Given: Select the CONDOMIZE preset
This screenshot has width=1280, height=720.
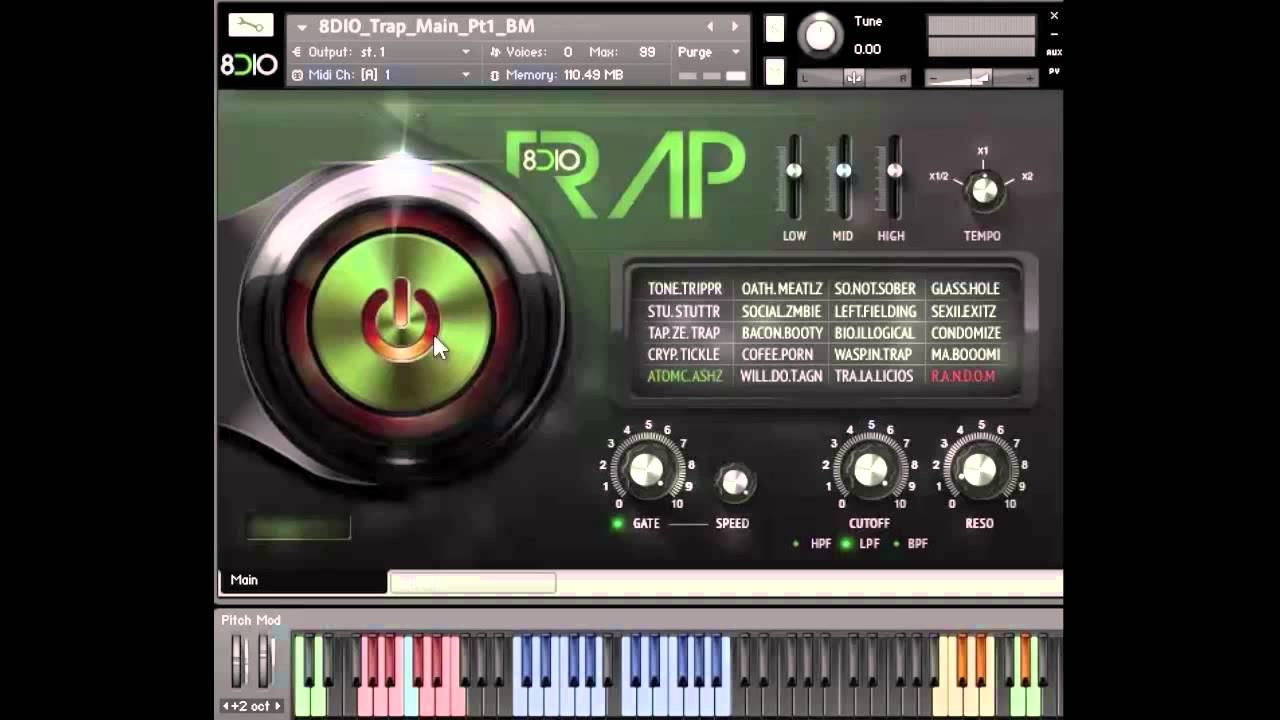Looking at the screenshot, I should pos(966,333).
